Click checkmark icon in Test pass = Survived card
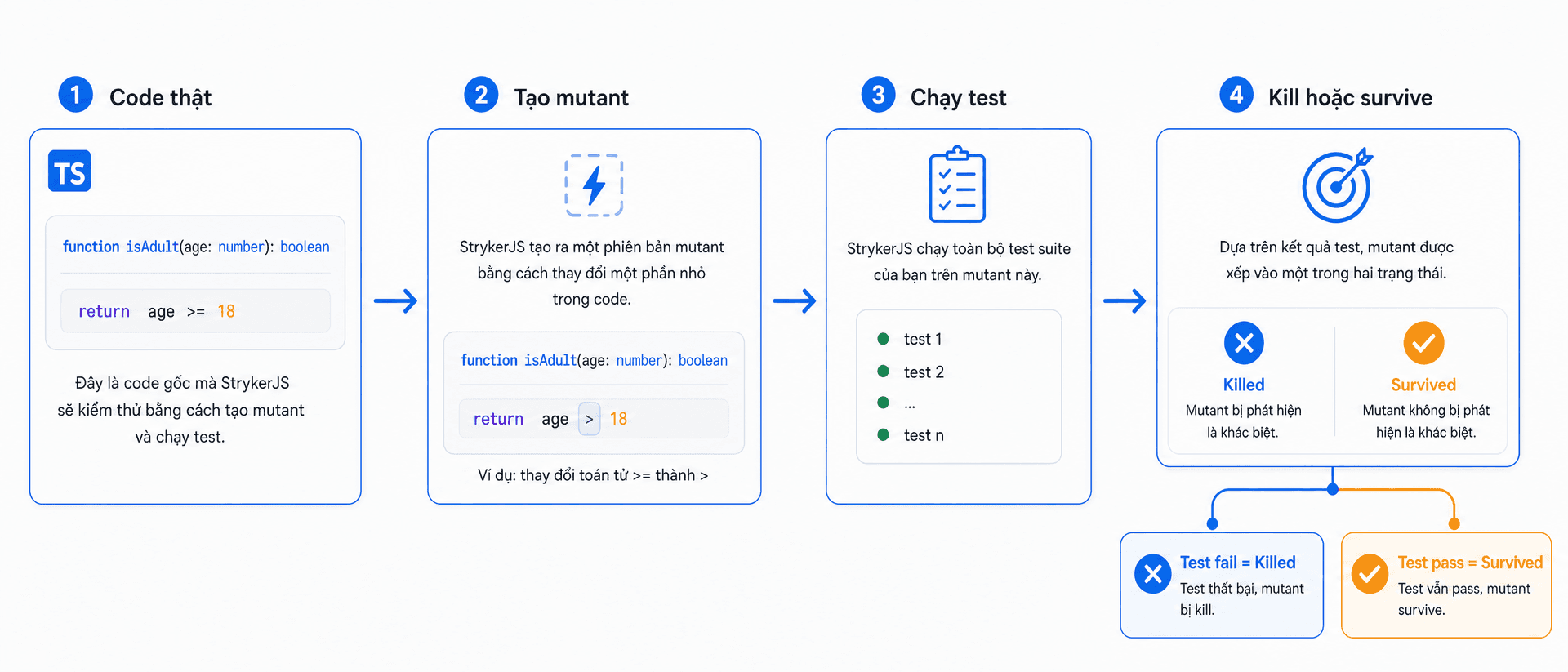 pos(1370,574)
